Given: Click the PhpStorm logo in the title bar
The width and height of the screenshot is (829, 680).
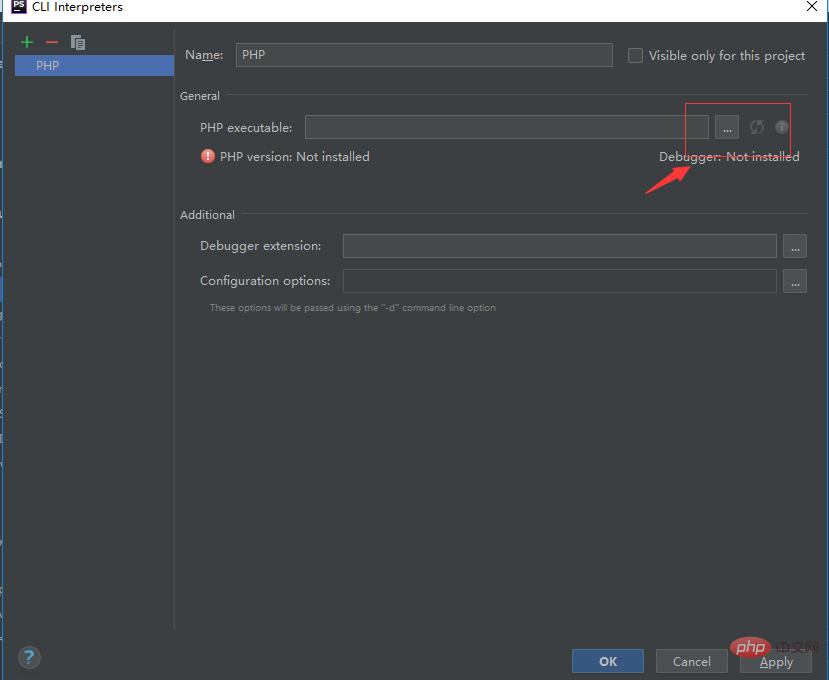Looking at the screenshot, I should click(x=17, y=7).
